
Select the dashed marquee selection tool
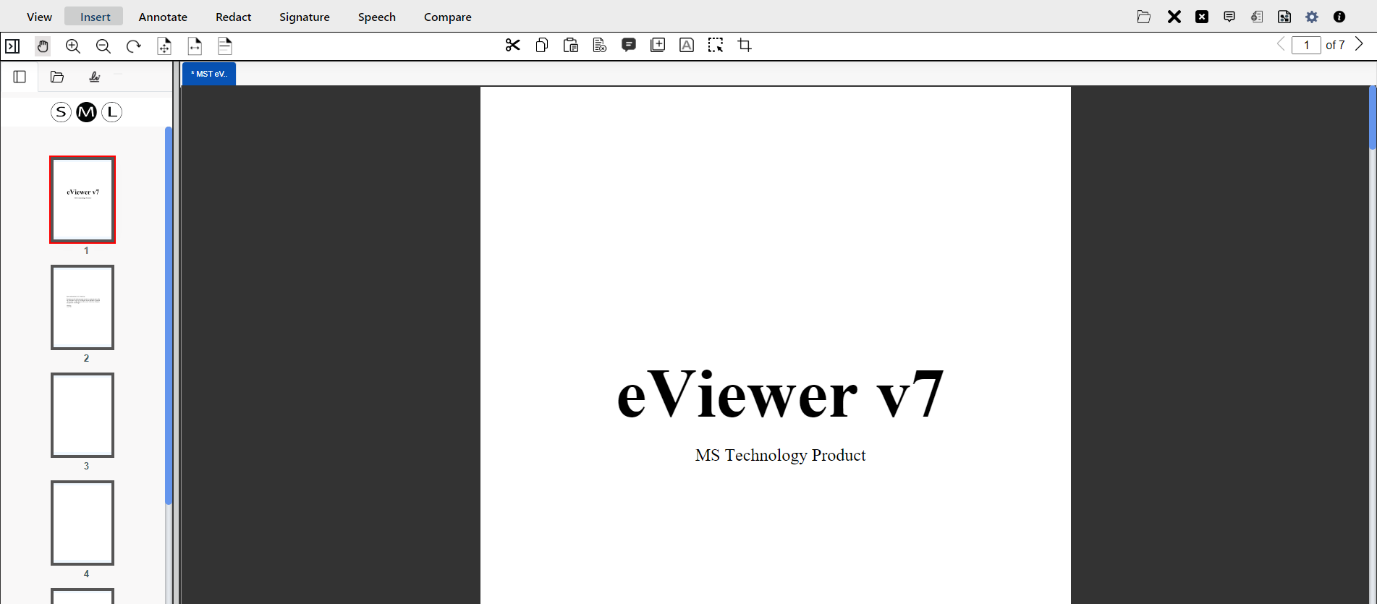(x=716, y=45)
